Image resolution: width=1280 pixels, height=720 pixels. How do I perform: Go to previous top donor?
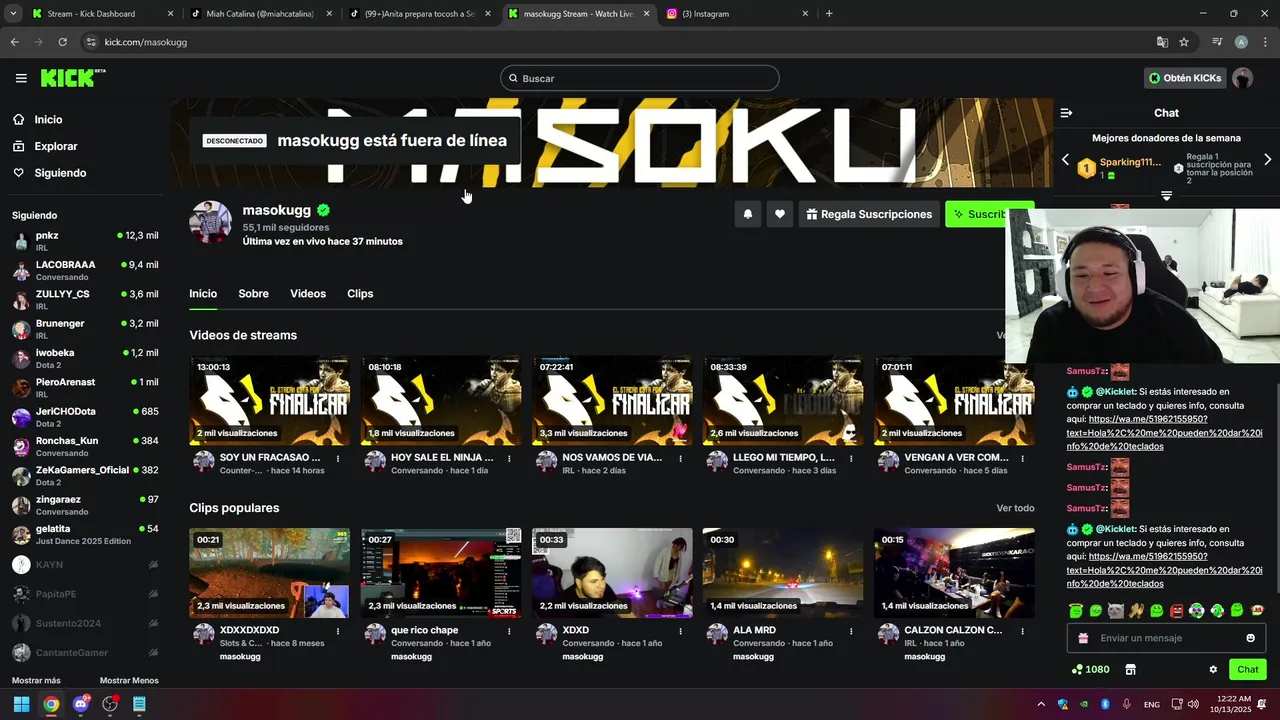[x=1065, y=160]
